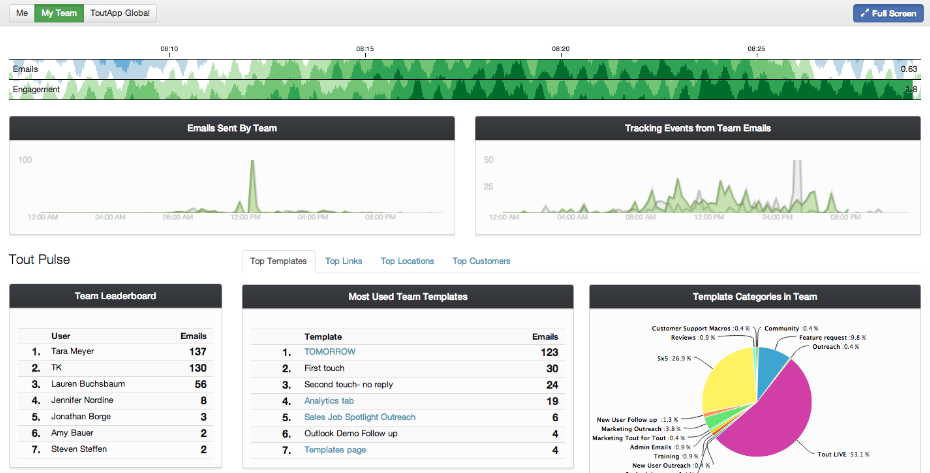Click the 08:15 marker on the timeline
Screen dimensions: 930x473
tap(365, 48)
